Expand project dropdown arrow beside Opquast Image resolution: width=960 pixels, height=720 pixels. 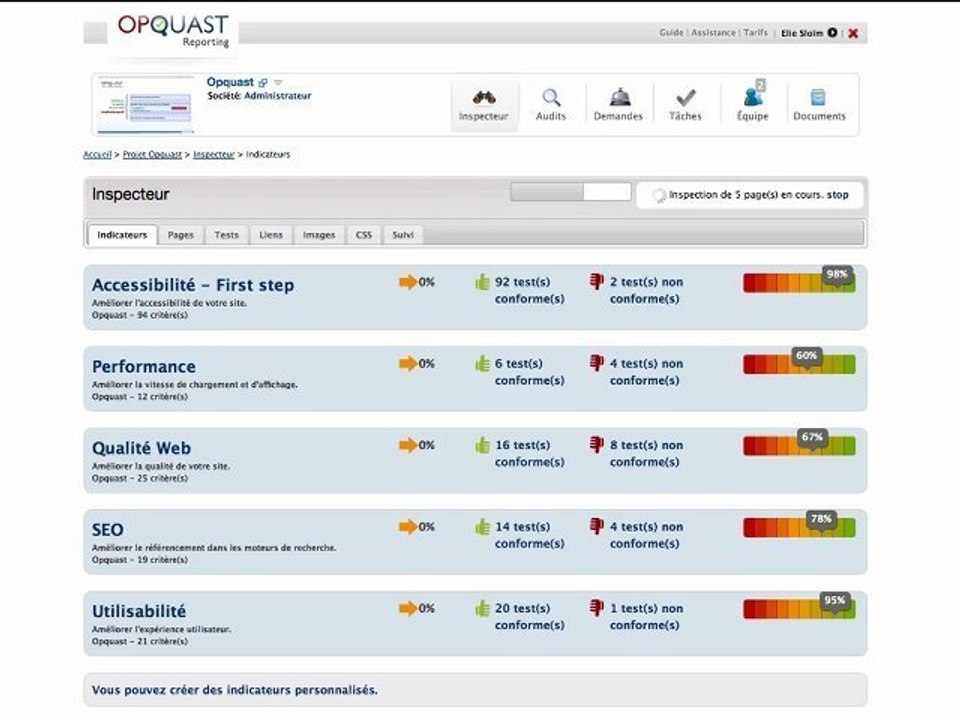(278, 82)
